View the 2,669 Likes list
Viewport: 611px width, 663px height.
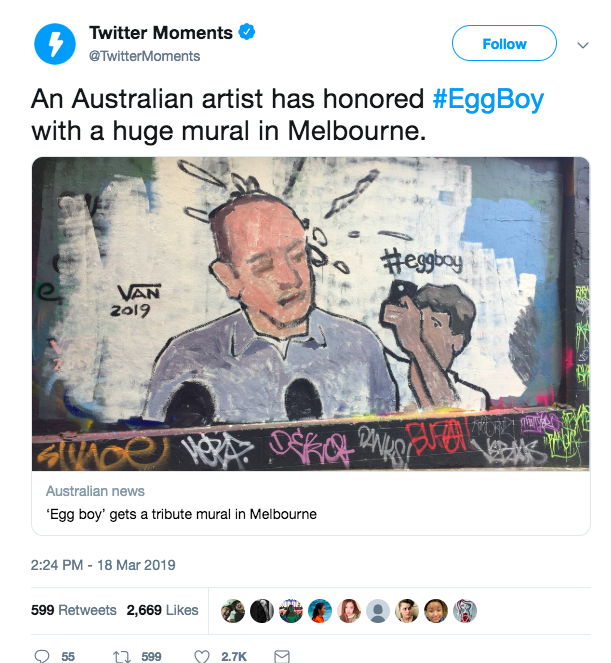coord(162,610)
